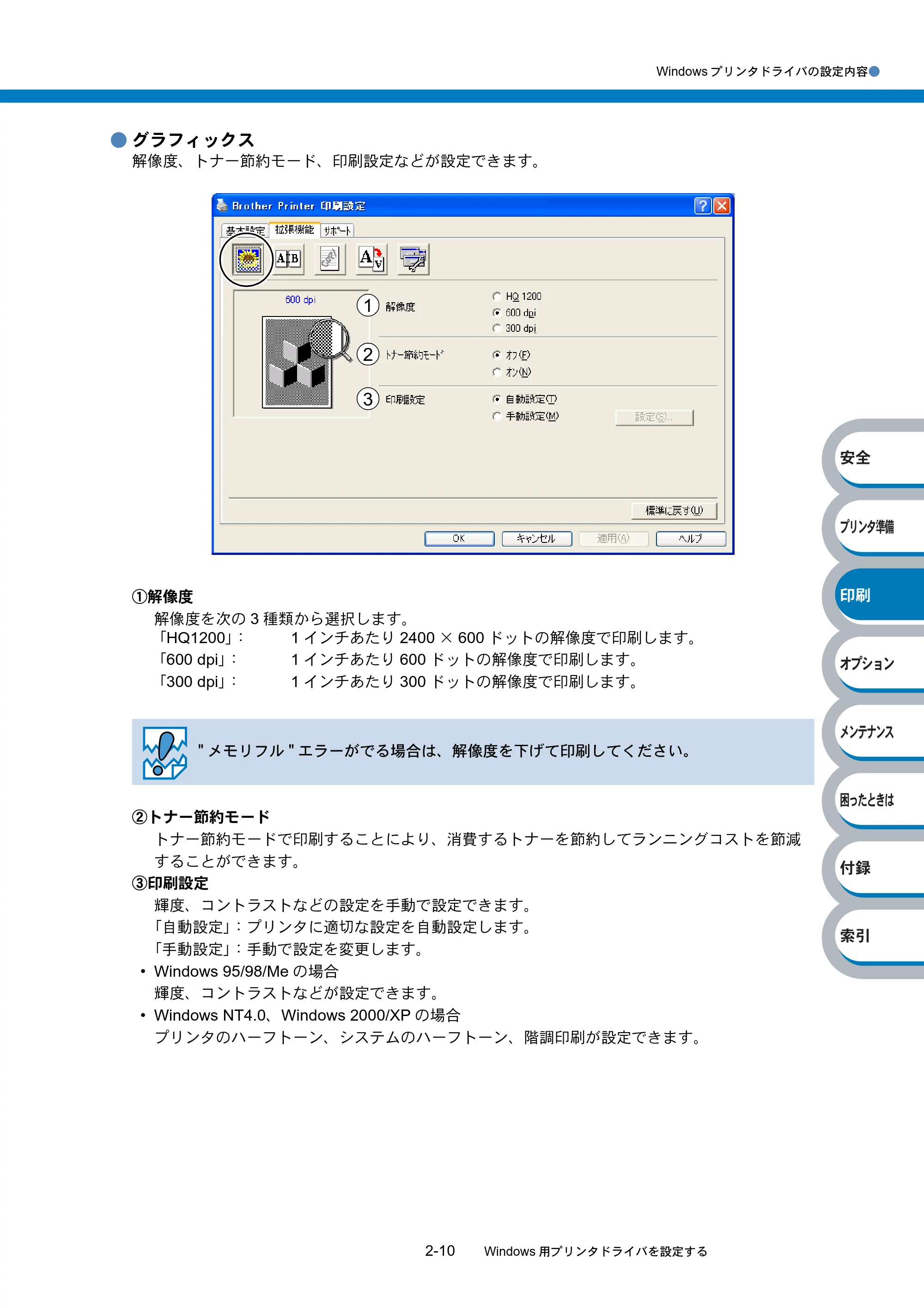The width and height of the screenshot is (924, 1308).
Task: Click the note exclamation icon
Action: [x=165, y=752]
